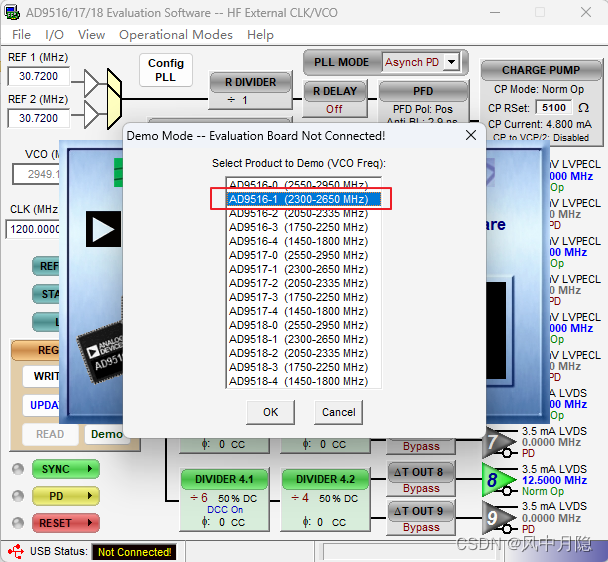Screen dimensions: 608x562
Task: Edit the REF 1 (MHz) frequency field
Action: click(38, 76)
